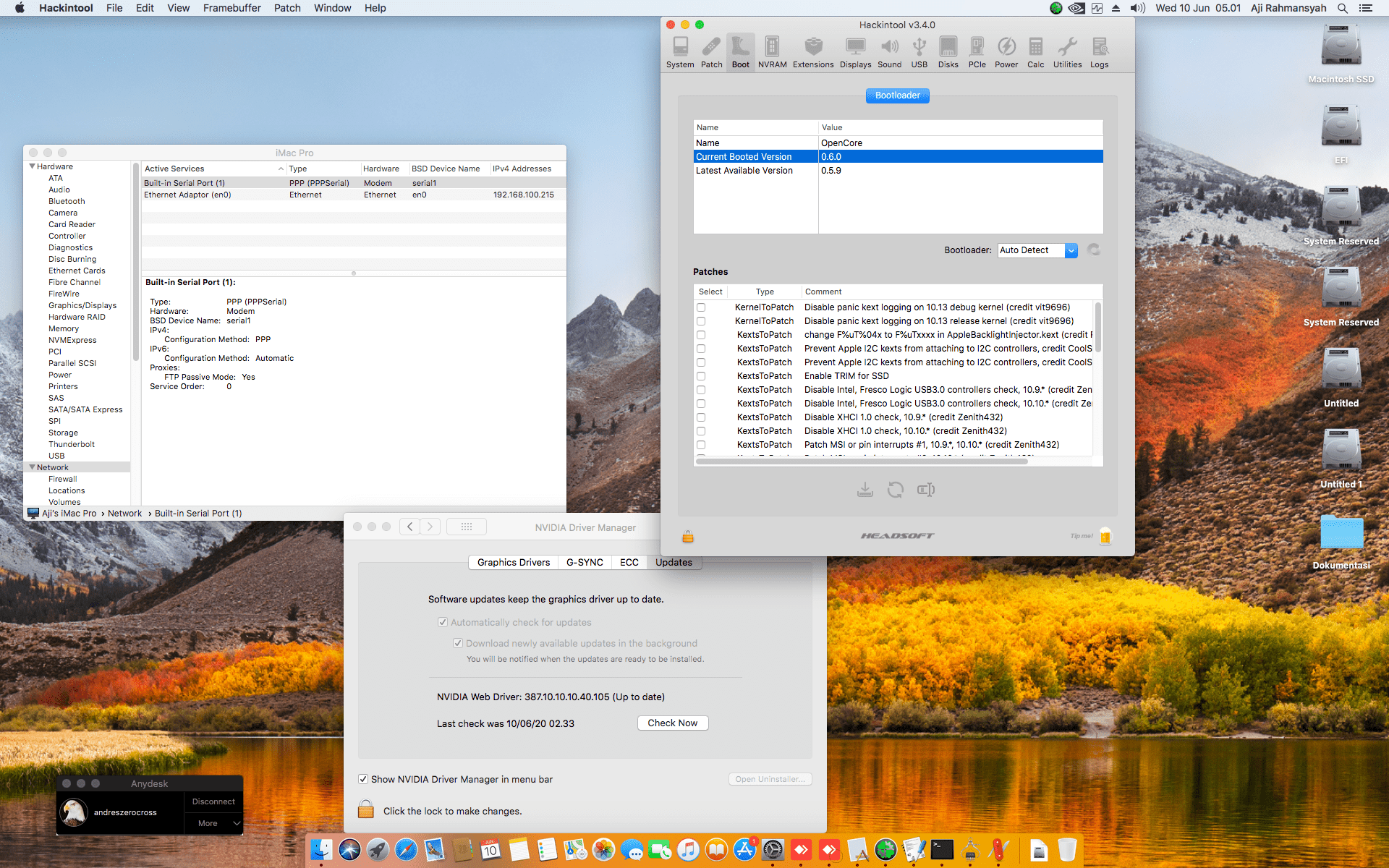Open the Hackintool application menu
This screenshot has width=1389, height=868.
coord(66,8)
